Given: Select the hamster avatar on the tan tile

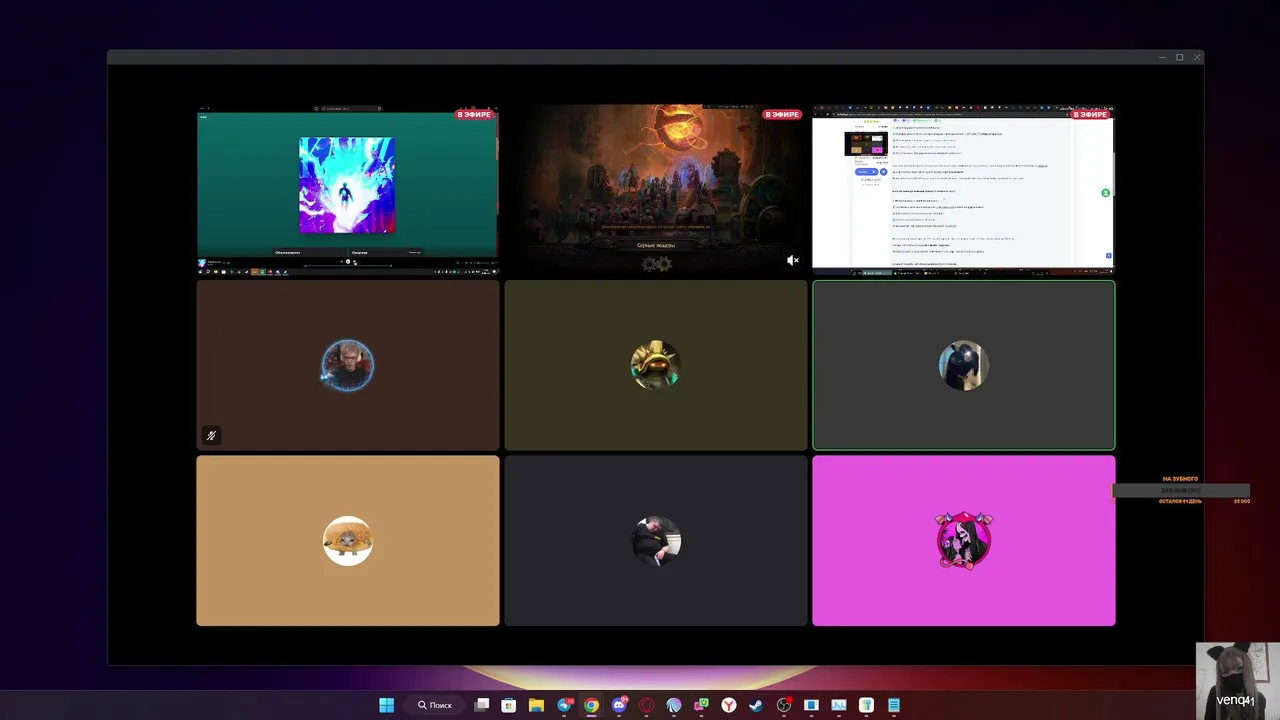Looking at the screenshot, I should 347,541.
